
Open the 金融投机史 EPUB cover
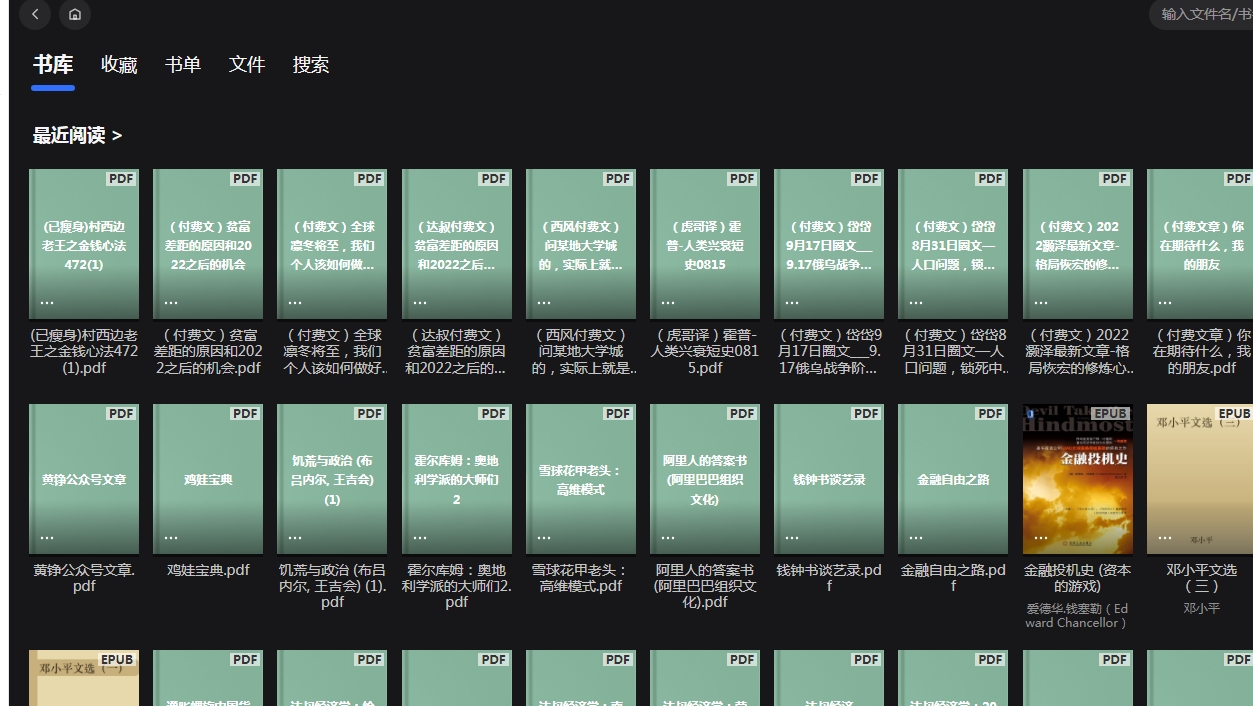pos(1078,479)
